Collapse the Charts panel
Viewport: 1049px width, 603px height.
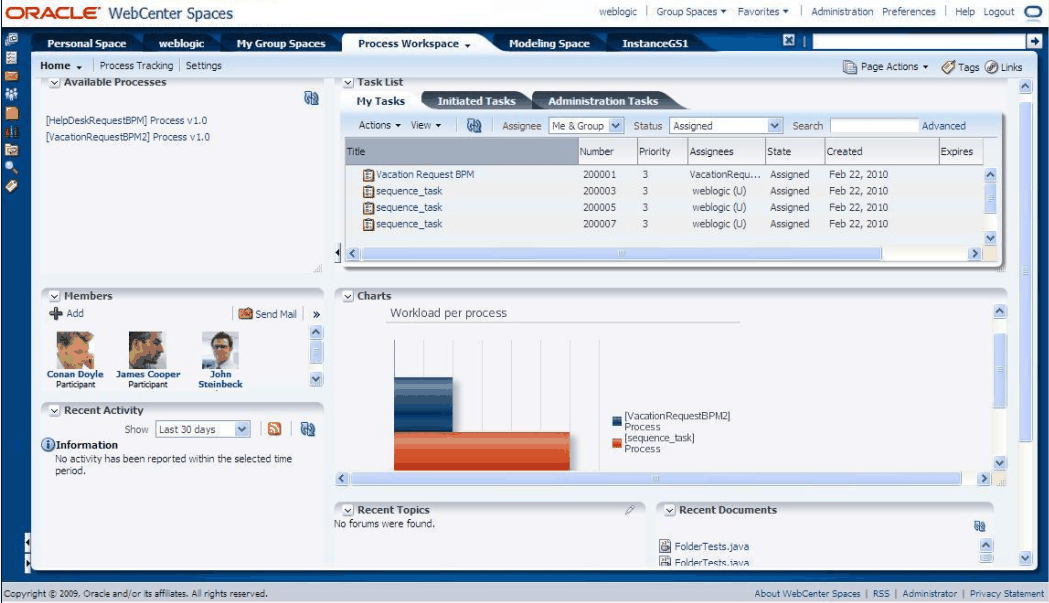click(x=348, y=296)
